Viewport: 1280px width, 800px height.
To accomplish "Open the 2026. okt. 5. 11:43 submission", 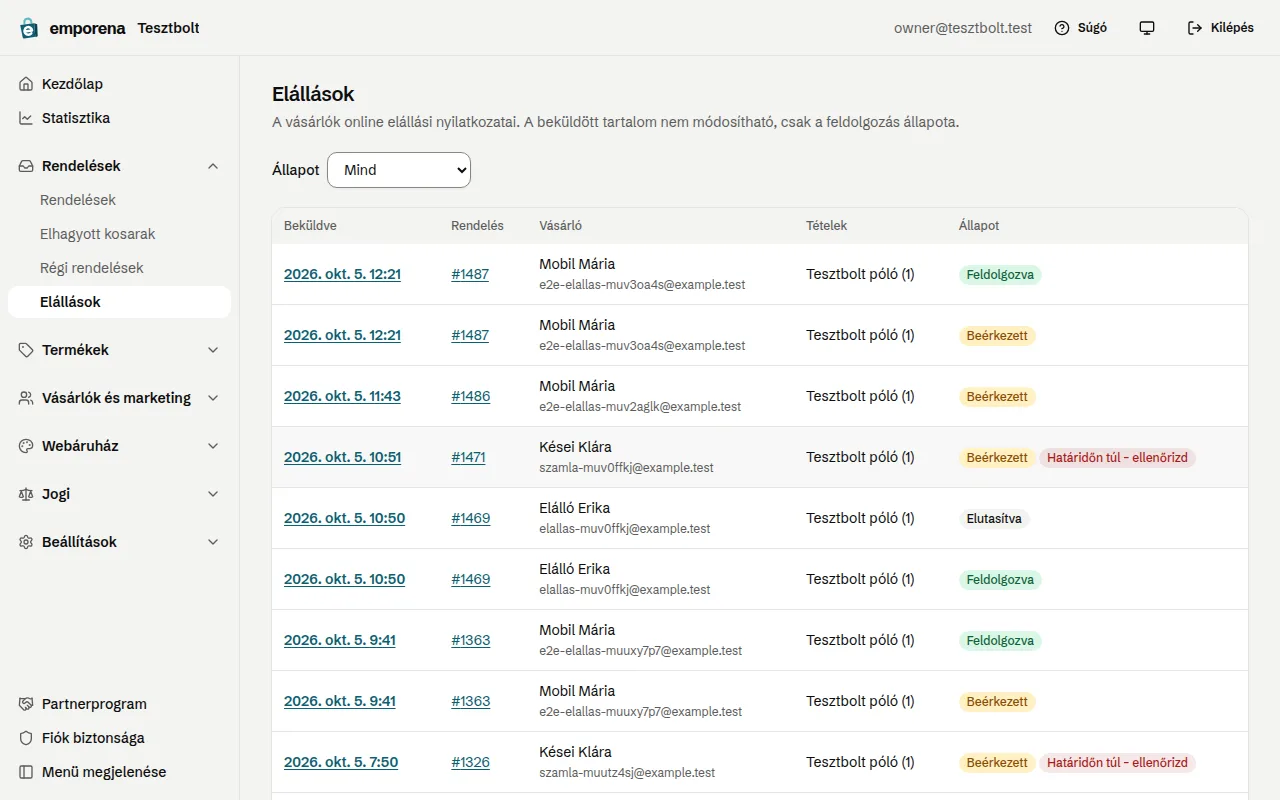I will pos(342,396).
